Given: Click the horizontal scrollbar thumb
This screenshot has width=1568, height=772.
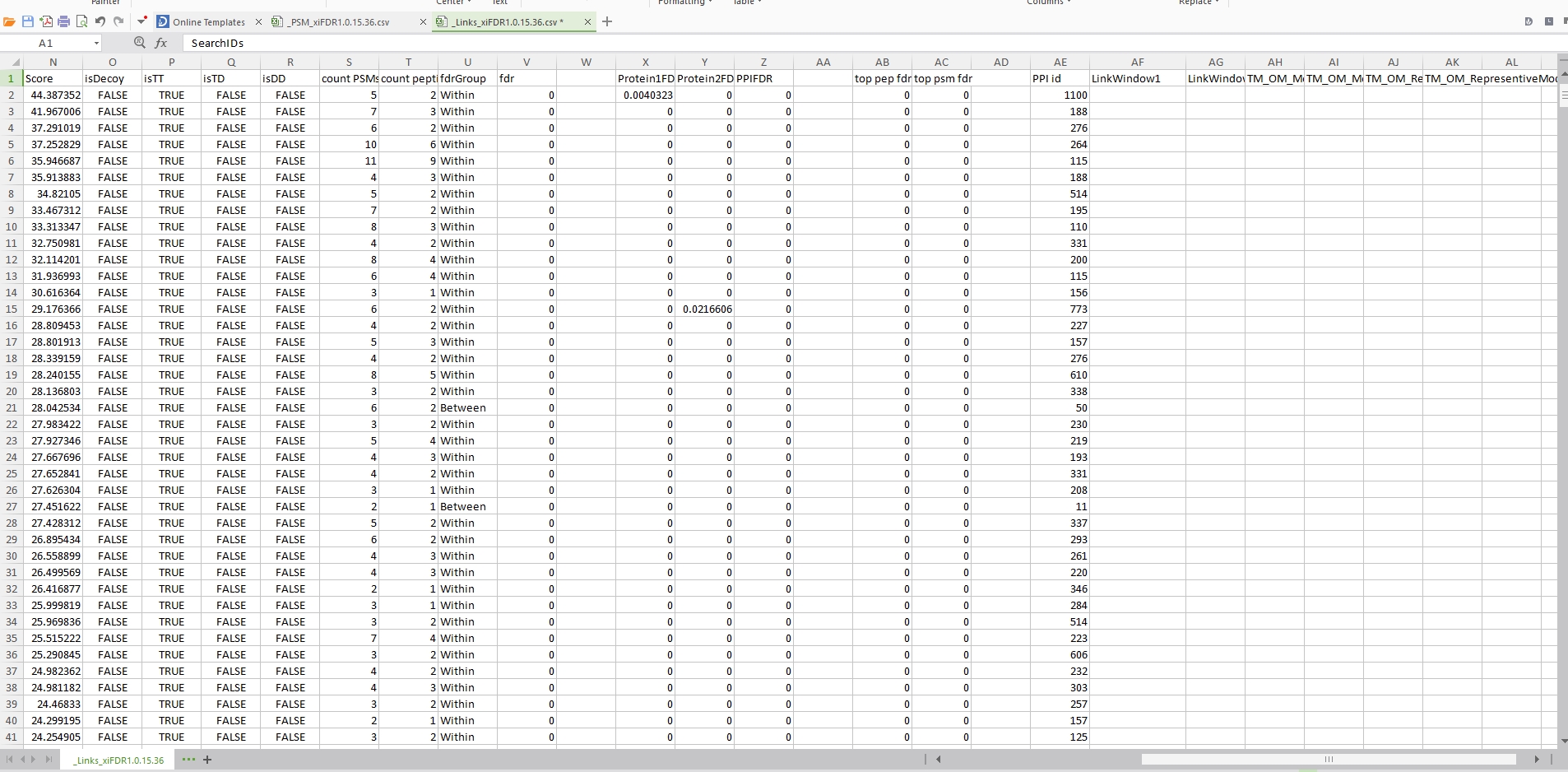Looking at the screenshot, I should coord(1329,760).
